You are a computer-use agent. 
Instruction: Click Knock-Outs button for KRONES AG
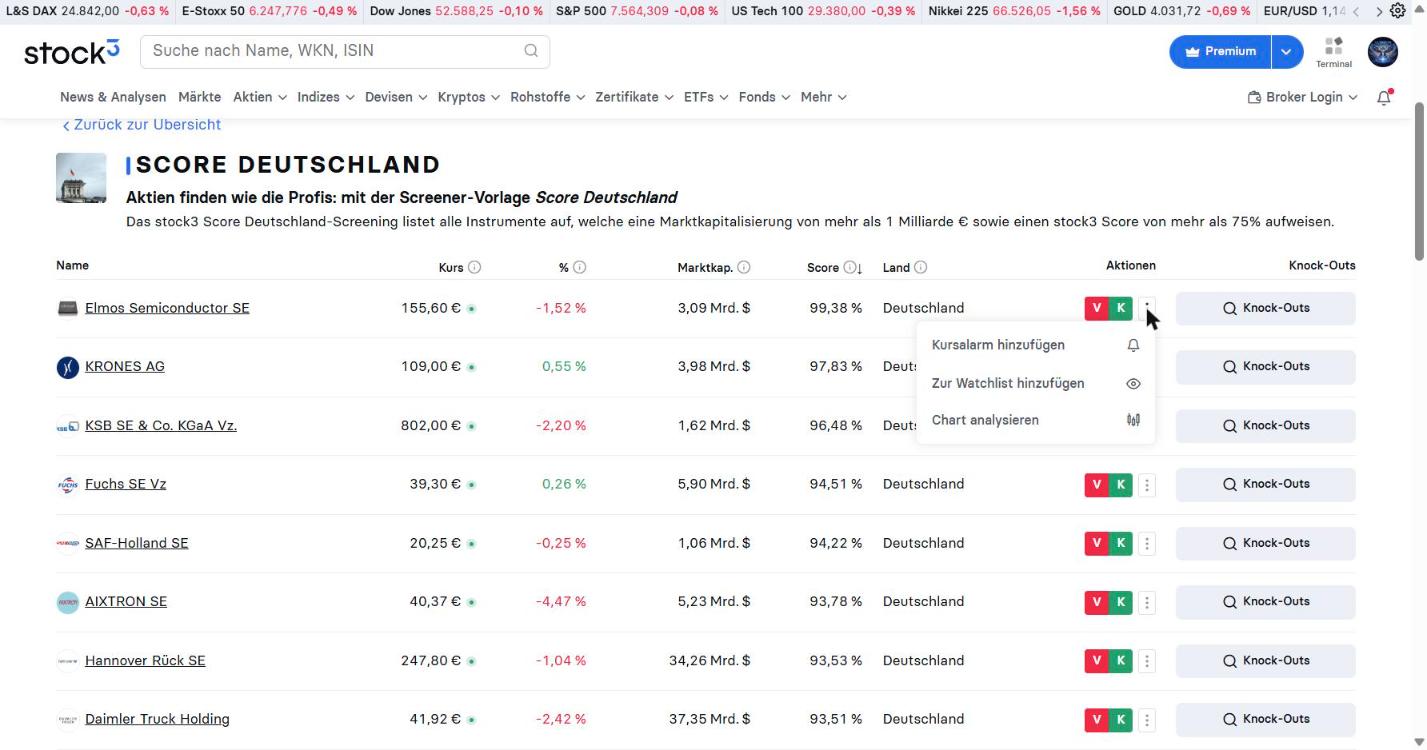pyautogui.click(x=1265, y=367)
